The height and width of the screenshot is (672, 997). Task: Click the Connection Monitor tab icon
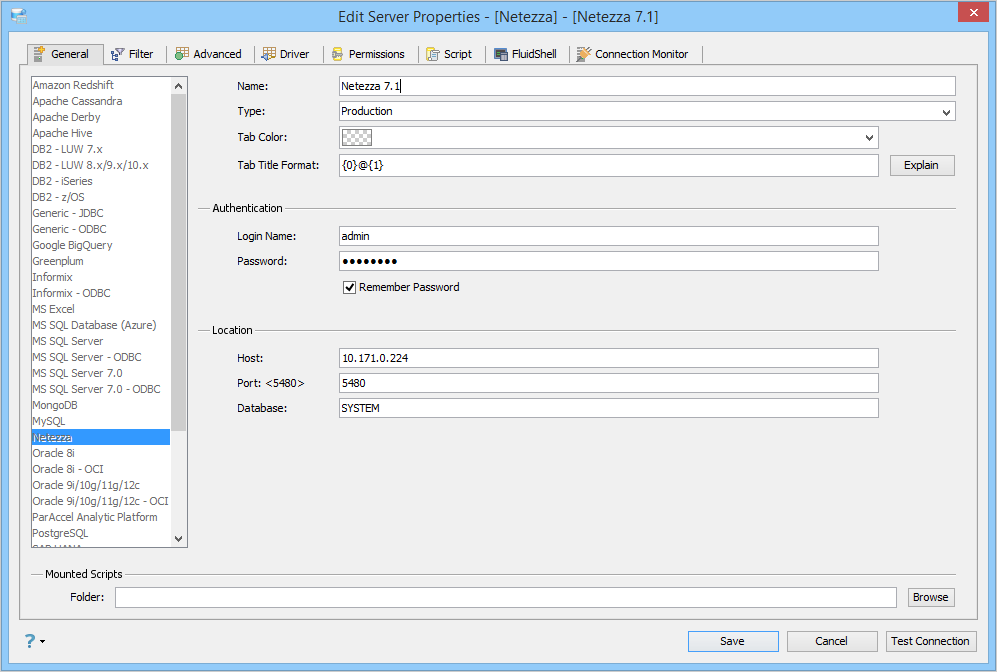[583, 54]
